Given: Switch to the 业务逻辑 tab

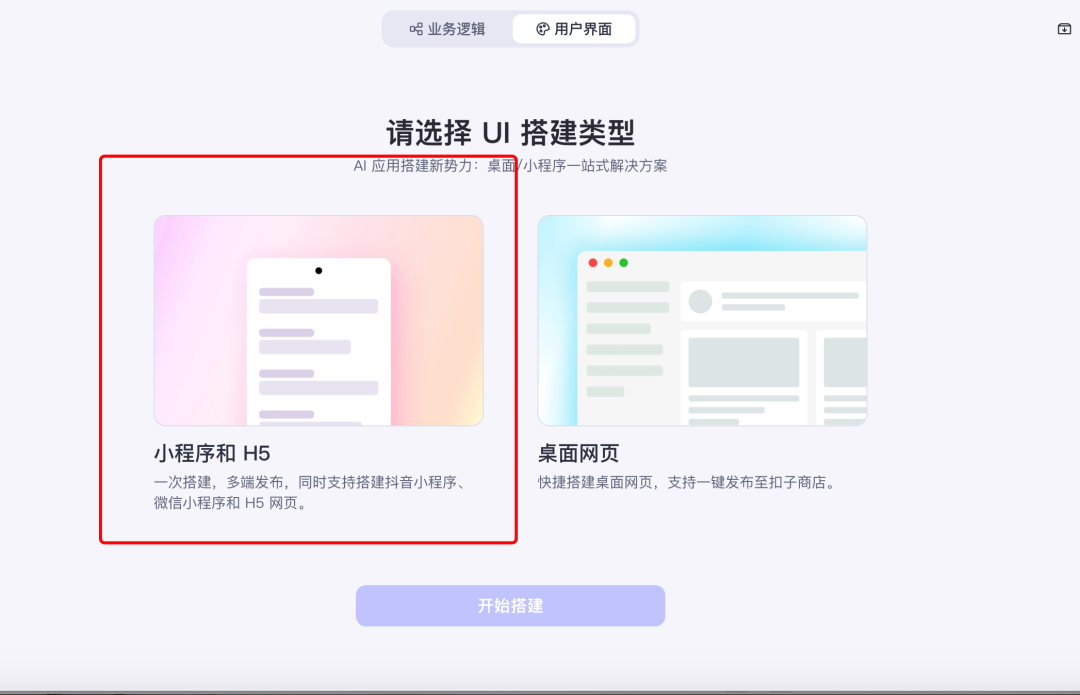Looking at the screenshot, I should [x=448, y=29].
